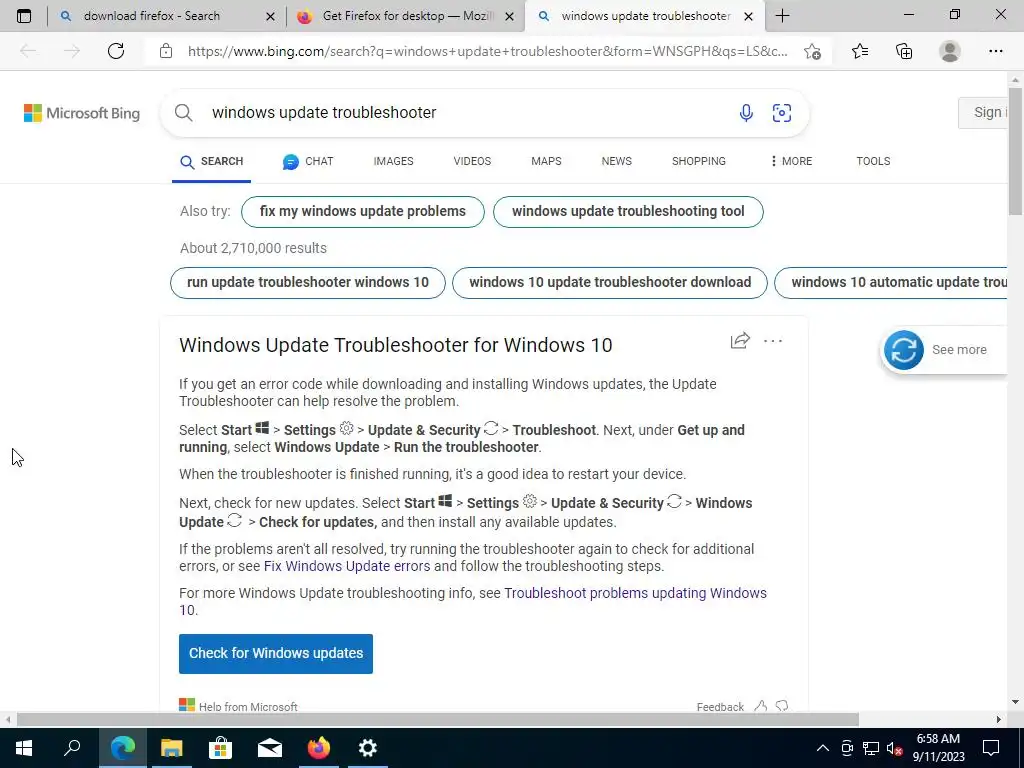1024x768 pixels.
Task: Open the taskbar clock showing 6:58 AM
Action: [x=938, y=748]
